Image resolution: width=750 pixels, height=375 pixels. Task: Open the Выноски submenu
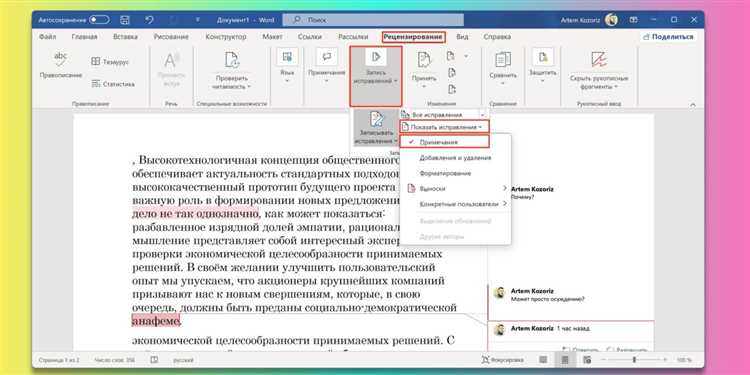455,188
